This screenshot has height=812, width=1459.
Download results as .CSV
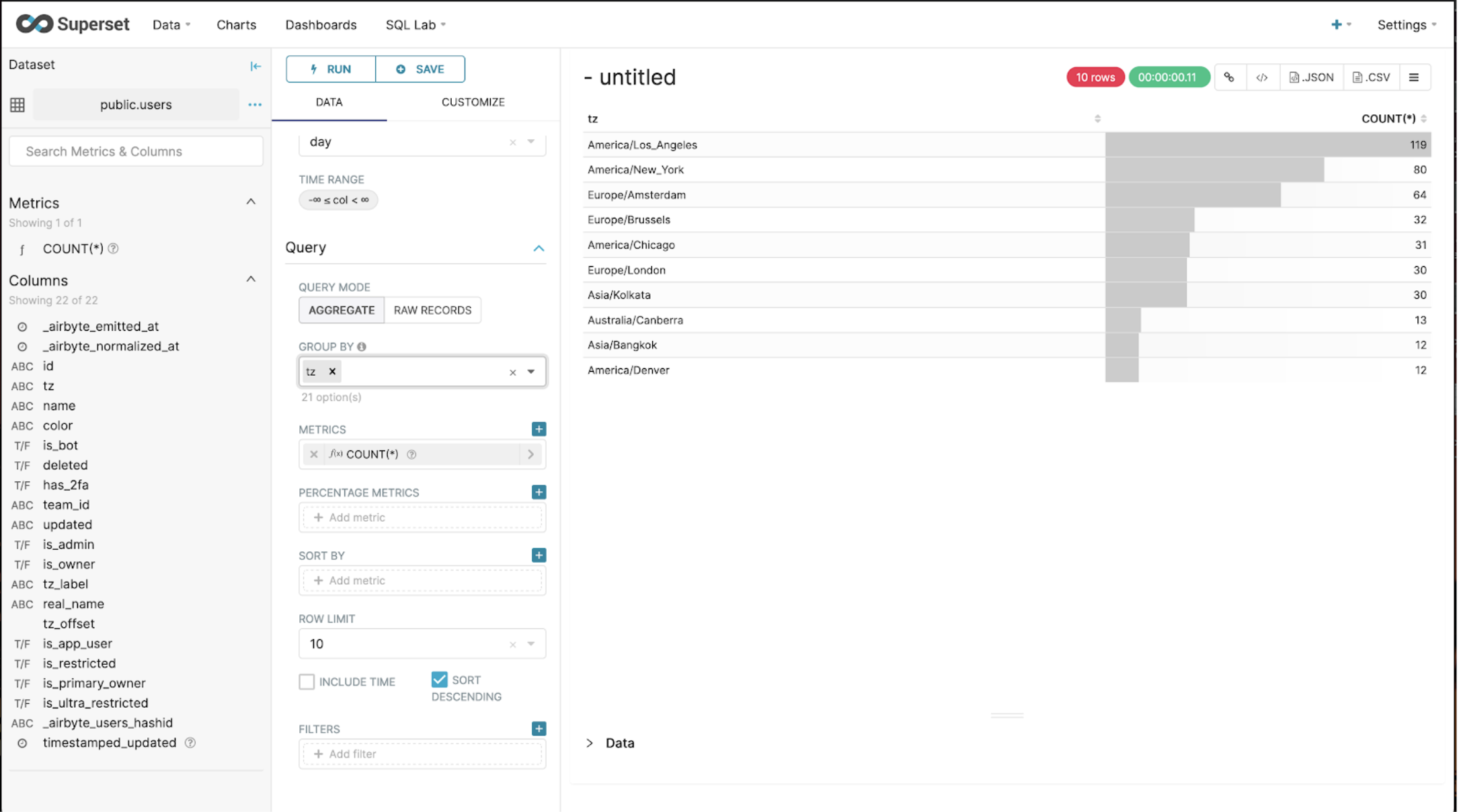coord(1371,77)
